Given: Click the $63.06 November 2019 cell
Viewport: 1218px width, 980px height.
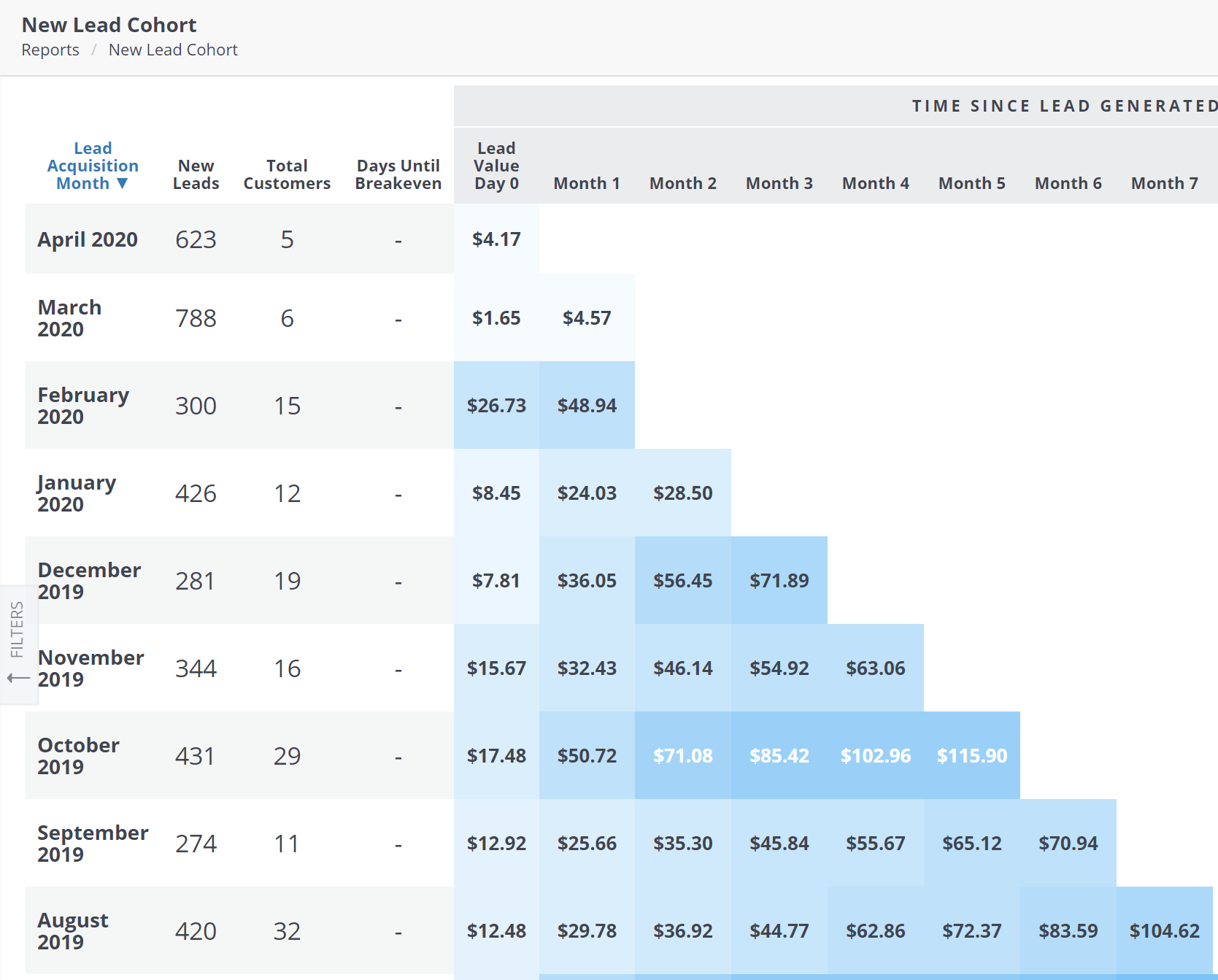Looking at the screenshot, I should point(875,668).
